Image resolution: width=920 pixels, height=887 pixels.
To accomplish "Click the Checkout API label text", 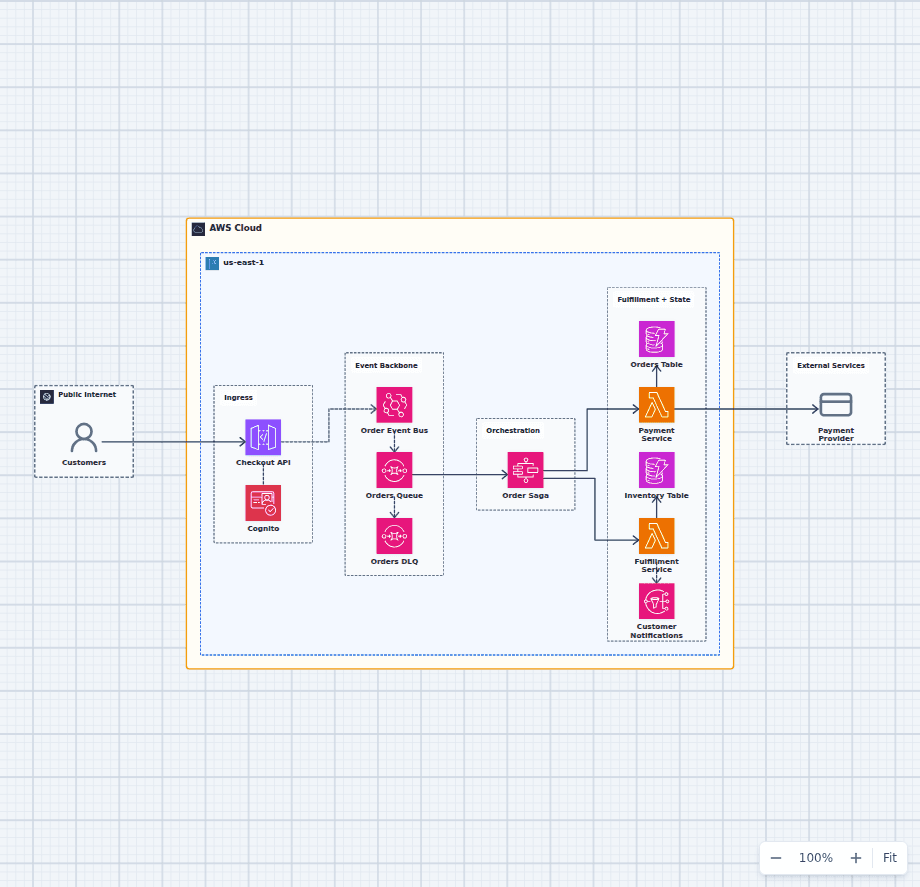I will click(x=263, y=462).
